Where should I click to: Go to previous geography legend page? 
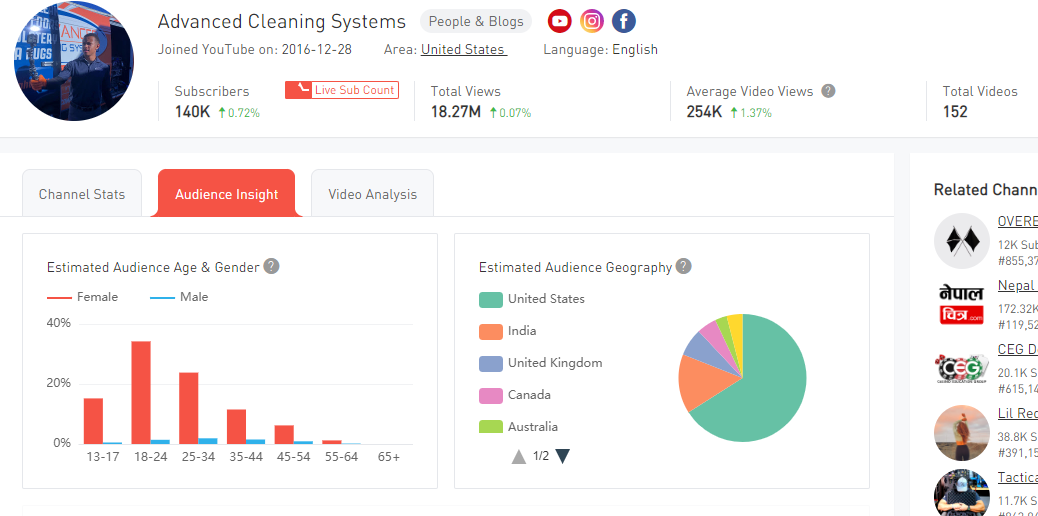coord(518,456)
